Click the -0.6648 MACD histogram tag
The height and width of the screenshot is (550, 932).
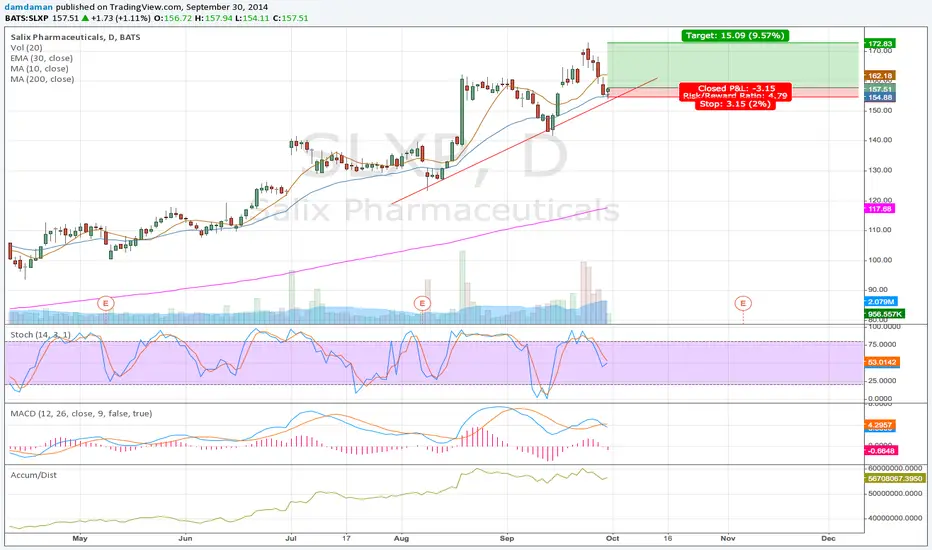[x=882, y=451]
